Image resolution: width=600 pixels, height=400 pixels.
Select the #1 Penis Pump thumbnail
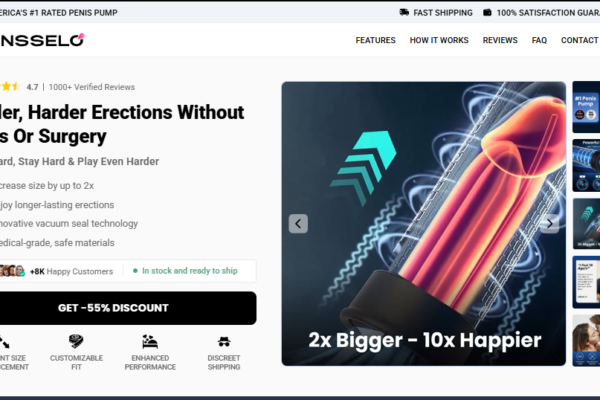tap(586, 107)
